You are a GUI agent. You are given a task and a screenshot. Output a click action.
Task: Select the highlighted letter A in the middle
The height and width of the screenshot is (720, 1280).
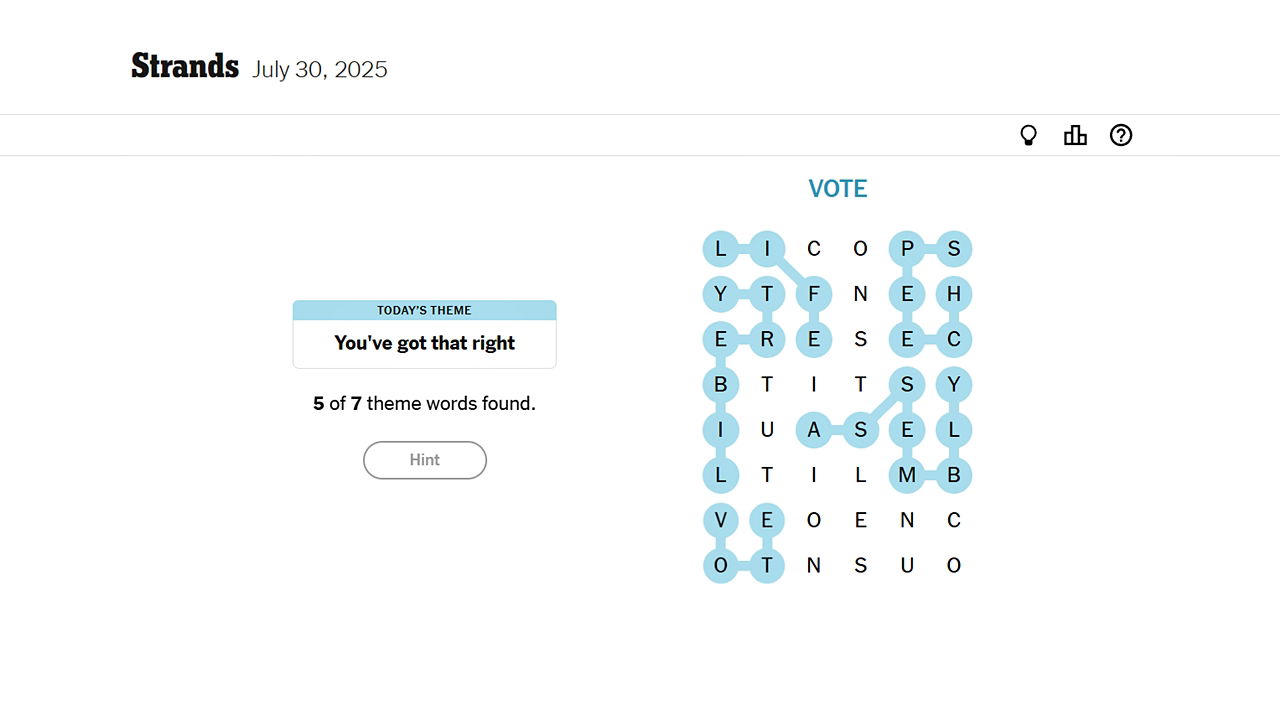[x=814, y=430]
